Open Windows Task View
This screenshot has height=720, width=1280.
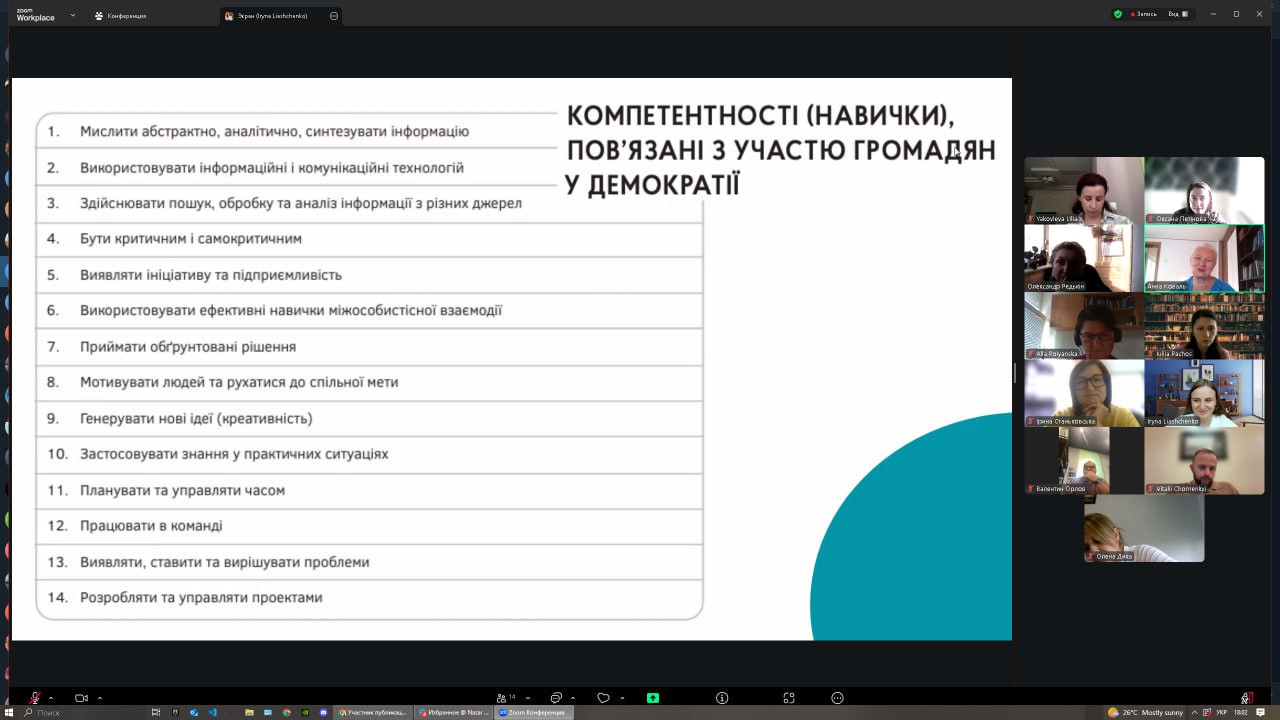point(156,712)
